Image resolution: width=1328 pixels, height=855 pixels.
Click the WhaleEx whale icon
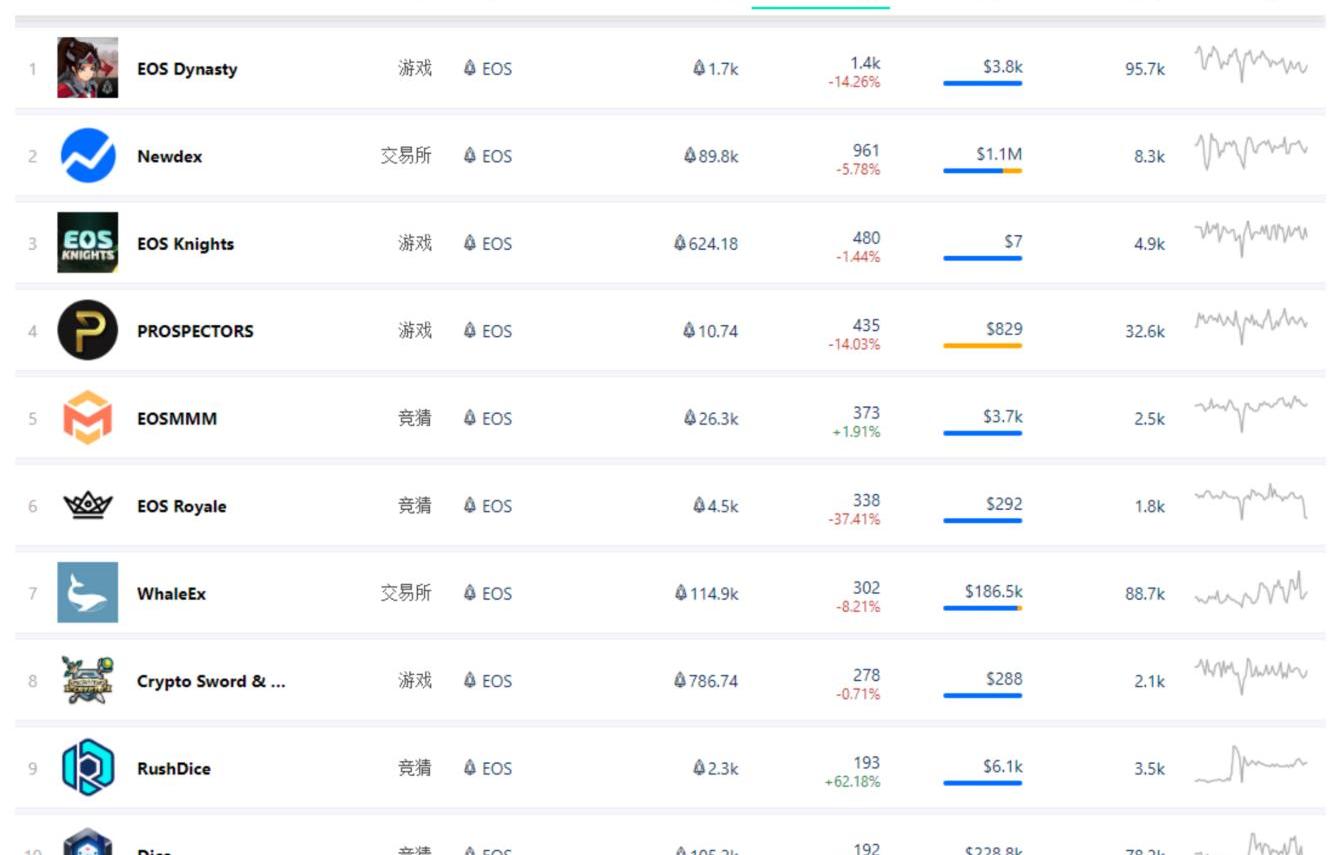click(87, 593)
